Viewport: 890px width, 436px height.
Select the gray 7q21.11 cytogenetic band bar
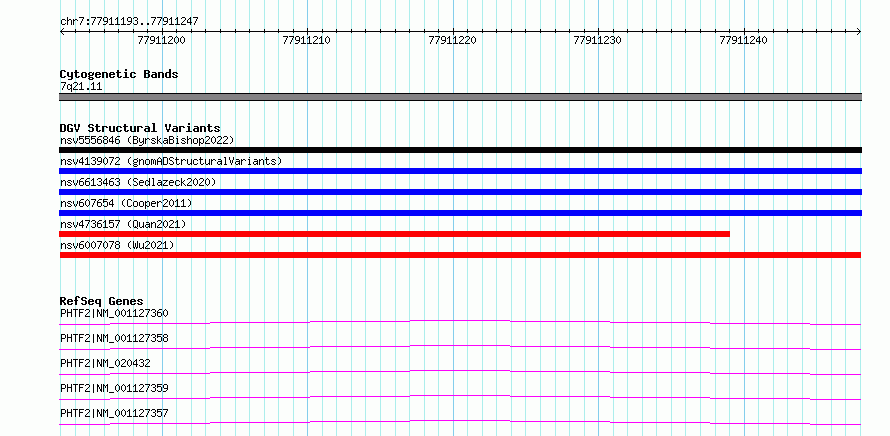click(x=460, y=97)
